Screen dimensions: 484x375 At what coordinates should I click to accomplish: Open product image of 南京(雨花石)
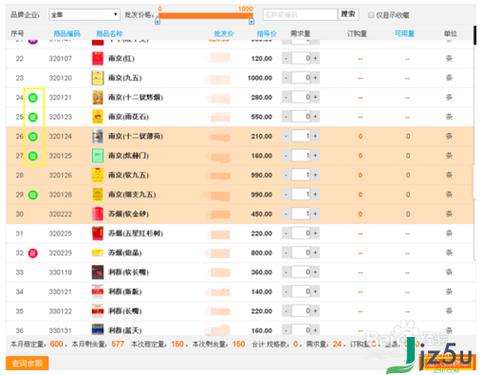click(x=98, y=117)
